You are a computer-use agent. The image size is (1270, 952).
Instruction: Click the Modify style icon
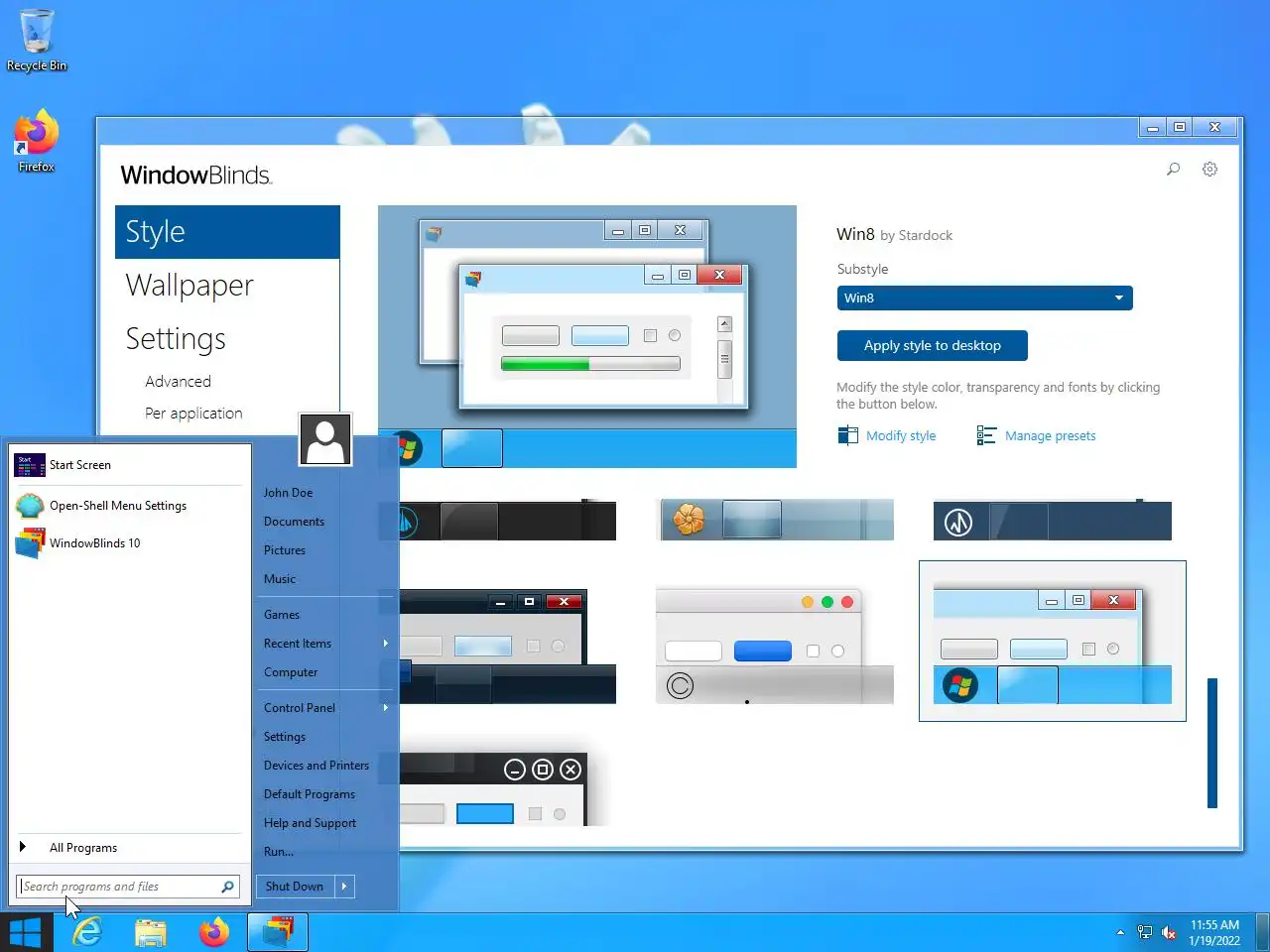(847, 435)
